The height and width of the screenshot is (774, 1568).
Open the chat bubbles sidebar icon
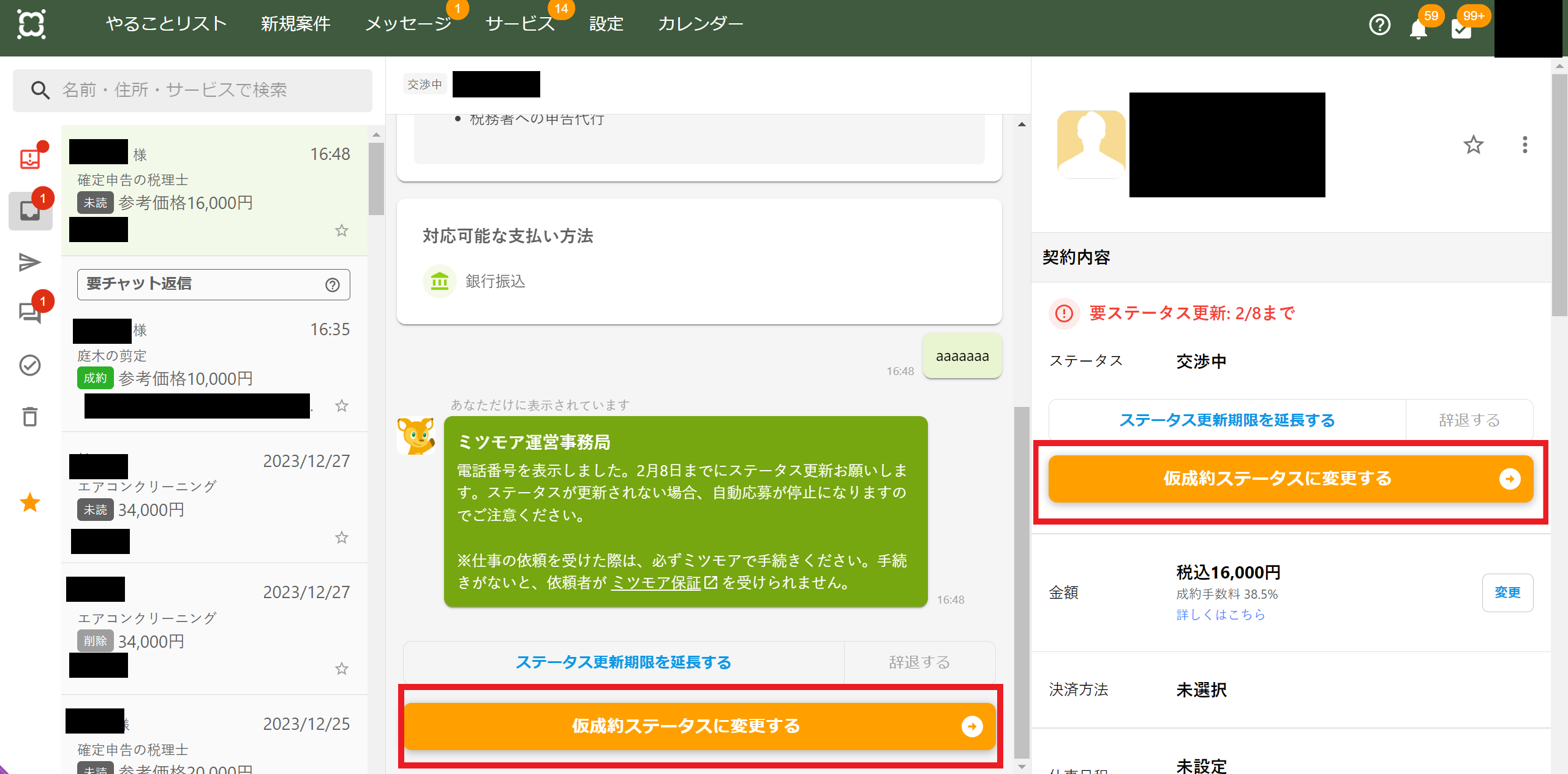tap(30, 313)
